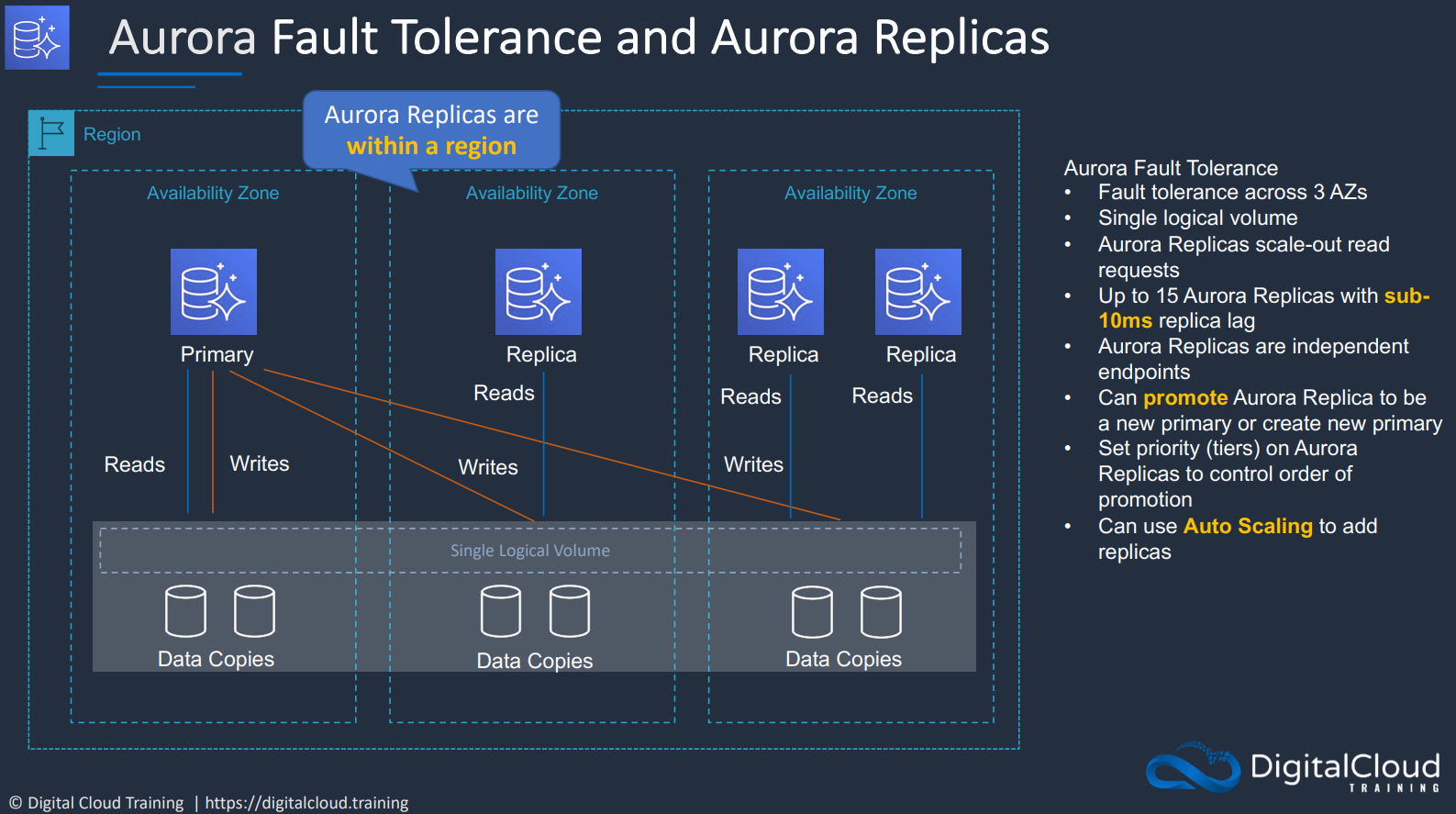Click 'Aurora Replicas scale-out read requests' bullet
This screenshot has height=814, width=1456.
[1243, 257]
